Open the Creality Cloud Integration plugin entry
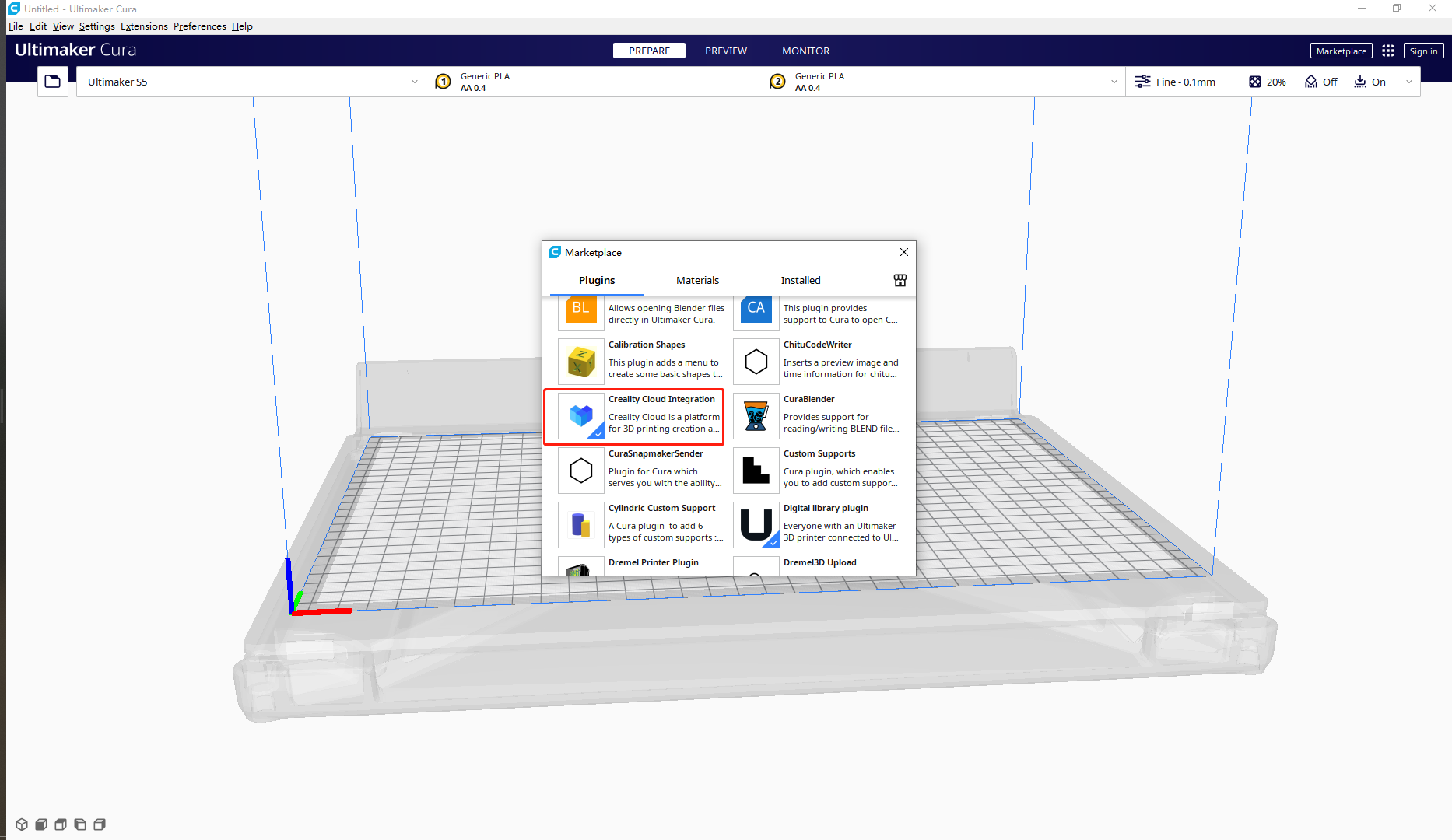The height and width of the screenshot is (840, 1452). pyautogui.click(x=634, y=416)
